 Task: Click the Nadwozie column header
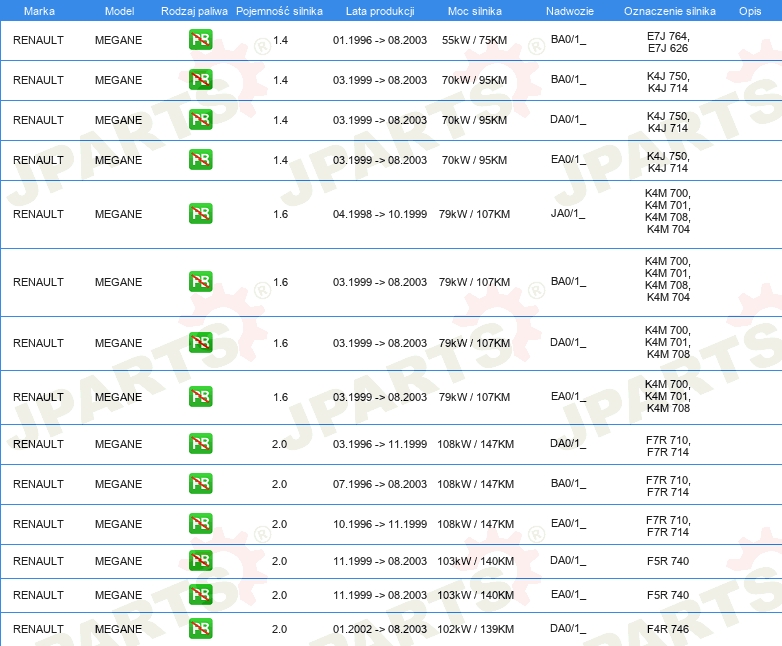[570, 11]
